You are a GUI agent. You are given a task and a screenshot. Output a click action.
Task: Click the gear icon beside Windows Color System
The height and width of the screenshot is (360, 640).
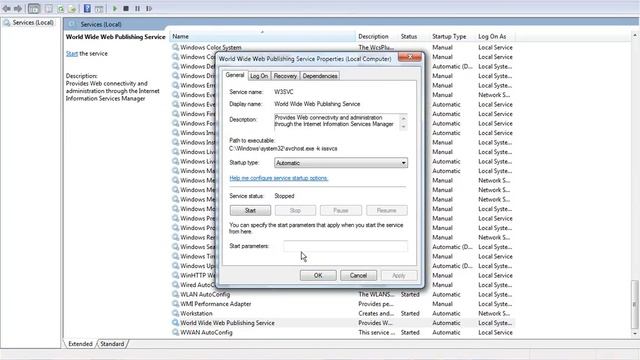[176, 47]
